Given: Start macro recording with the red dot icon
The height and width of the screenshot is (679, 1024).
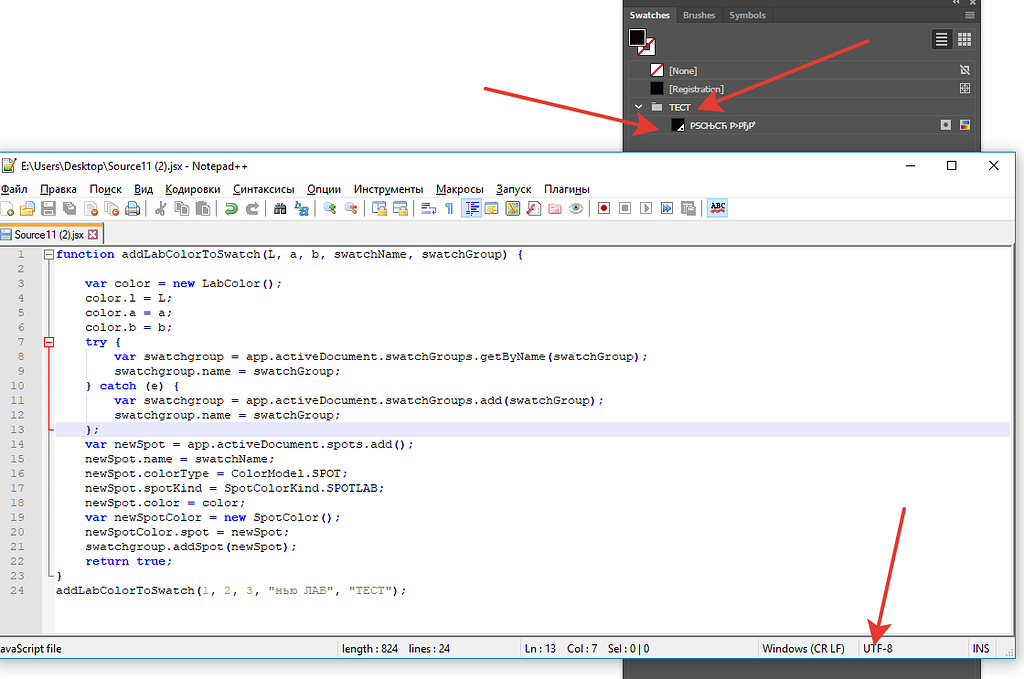Looking at the screenshot, I should 604,208.
